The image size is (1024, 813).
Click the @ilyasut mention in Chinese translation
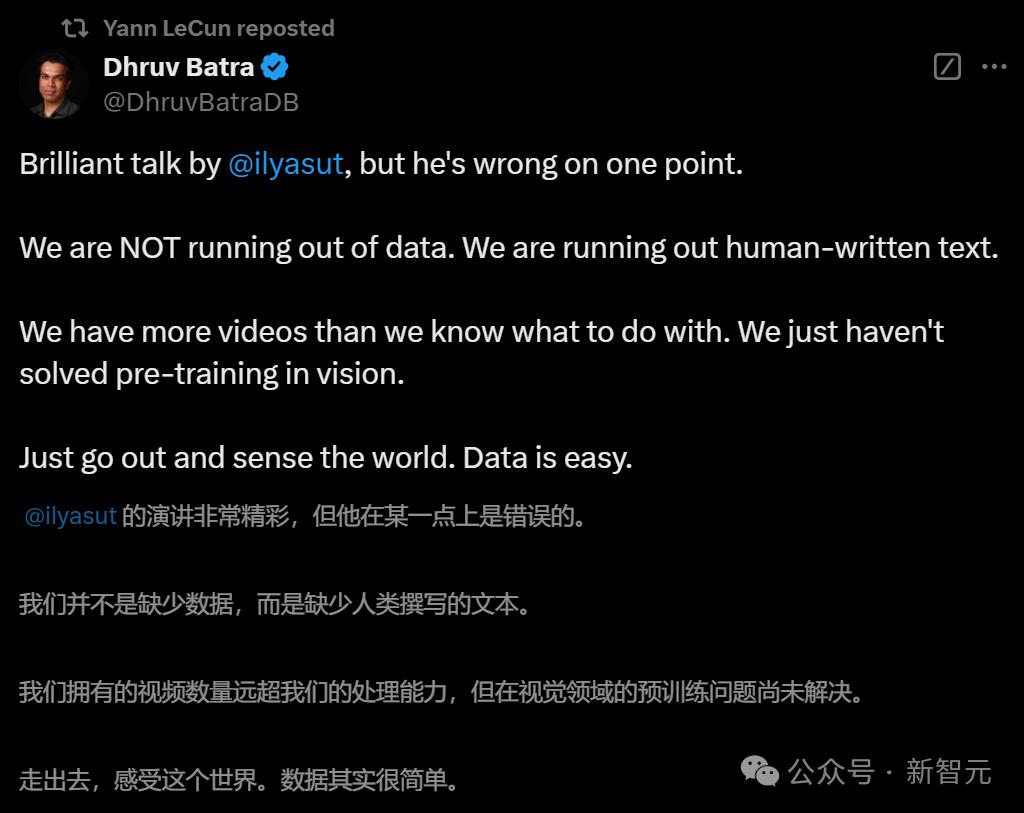(70, 517)
